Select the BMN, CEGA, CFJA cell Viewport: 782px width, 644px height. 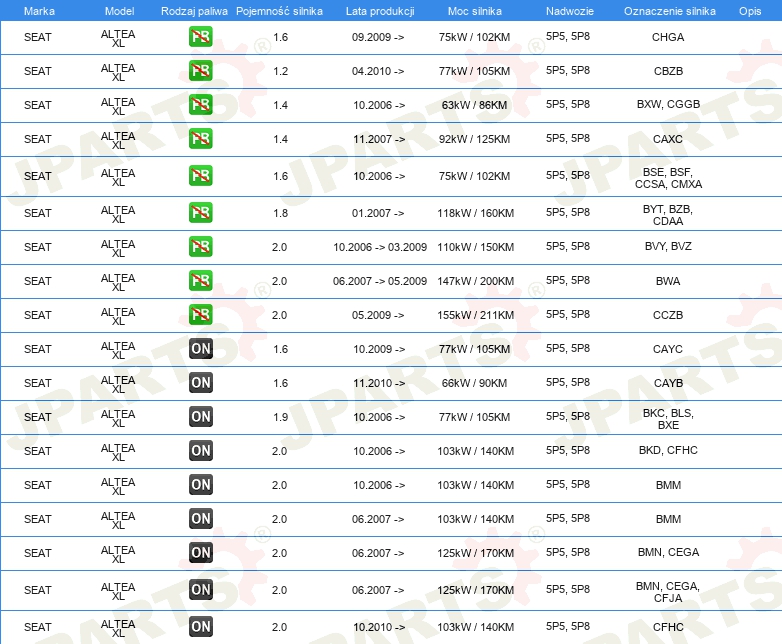tap(668, 592)
